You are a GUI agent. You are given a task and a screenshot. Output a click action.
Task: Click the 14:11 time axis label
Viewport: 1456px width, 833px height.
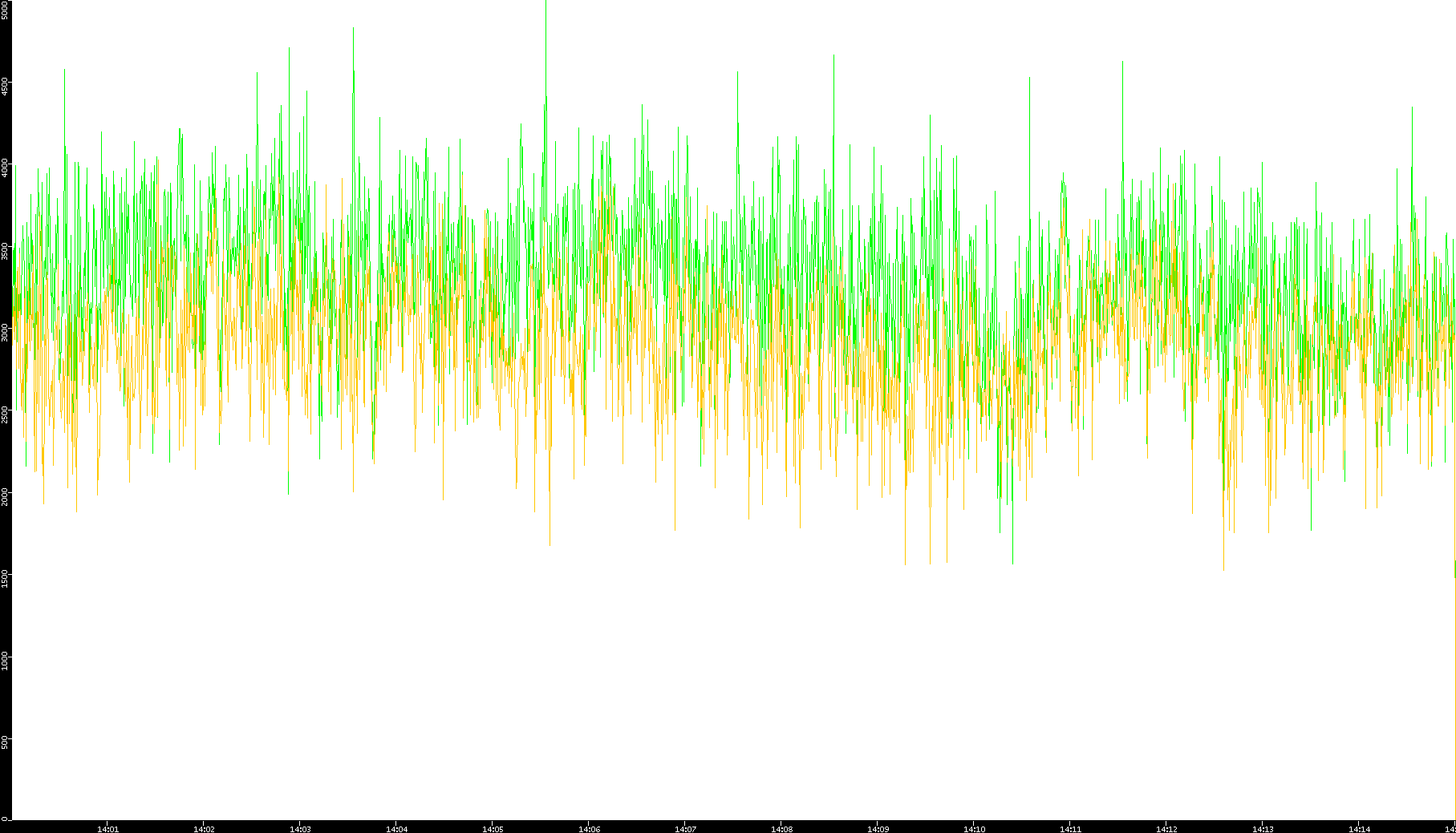click(x=1070, y=828)
